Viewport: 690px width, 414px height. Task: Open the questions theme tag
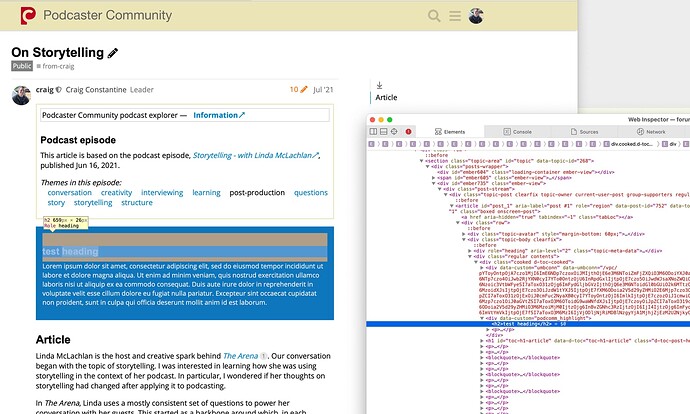pos(311,193)
